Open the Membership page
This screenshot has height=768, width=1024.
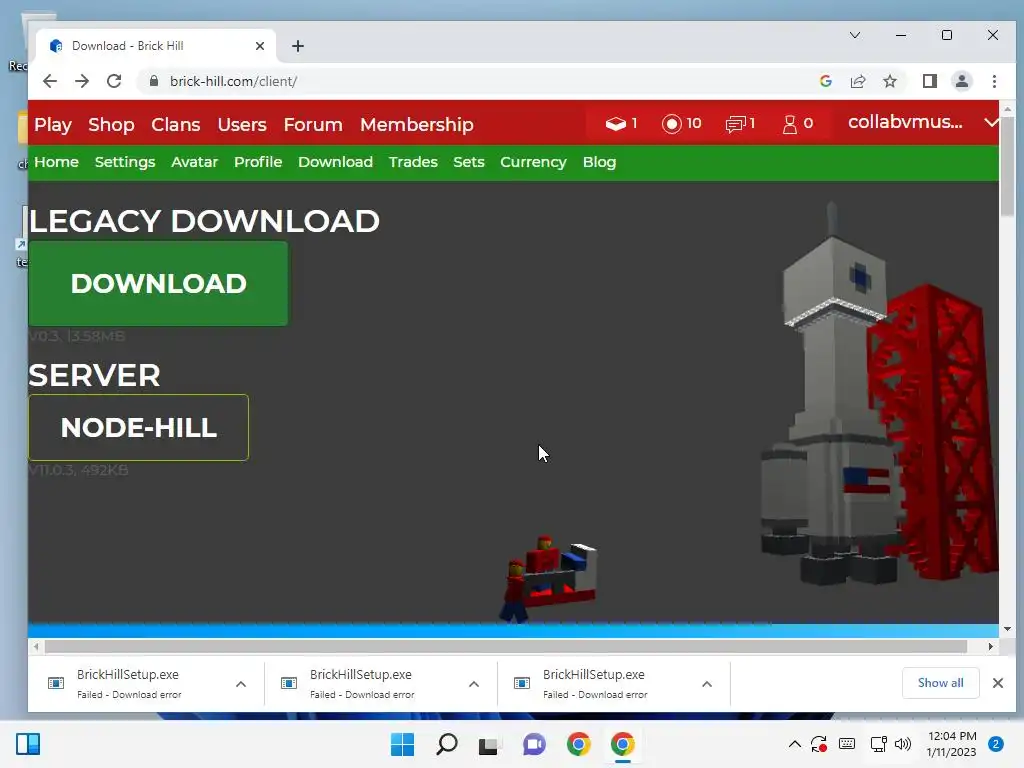point(417,124)
